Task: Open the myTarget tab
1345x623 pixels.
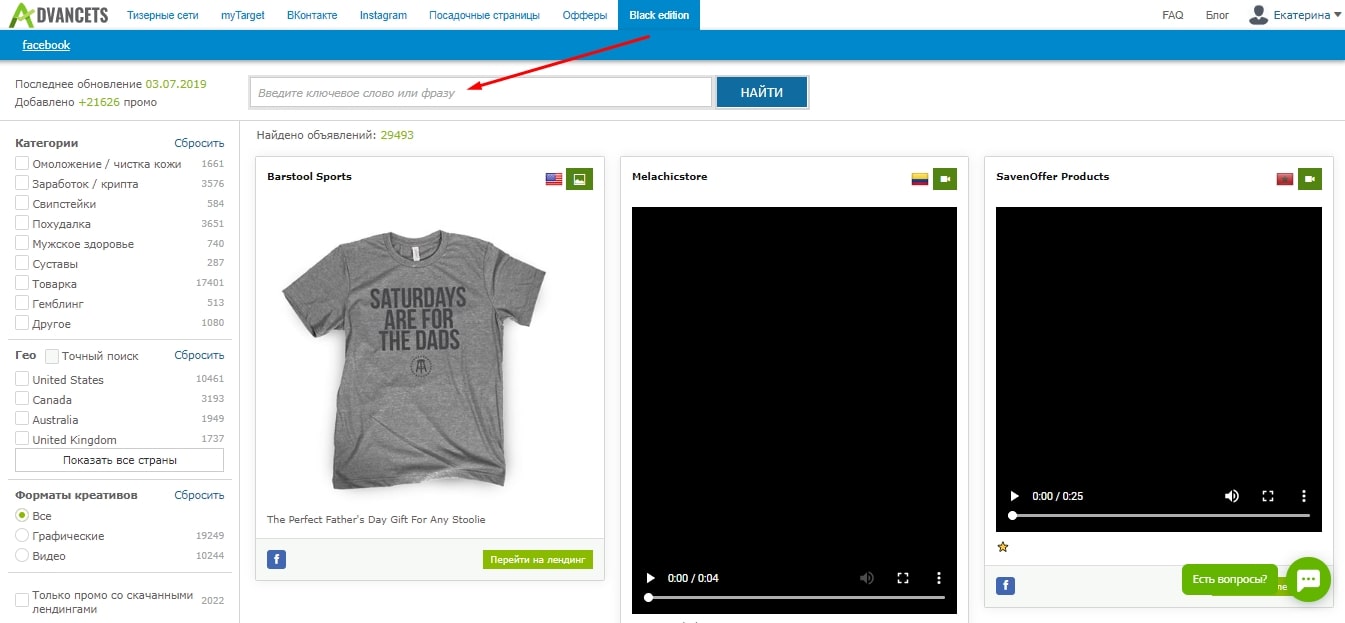Action: tap(243, 15)
